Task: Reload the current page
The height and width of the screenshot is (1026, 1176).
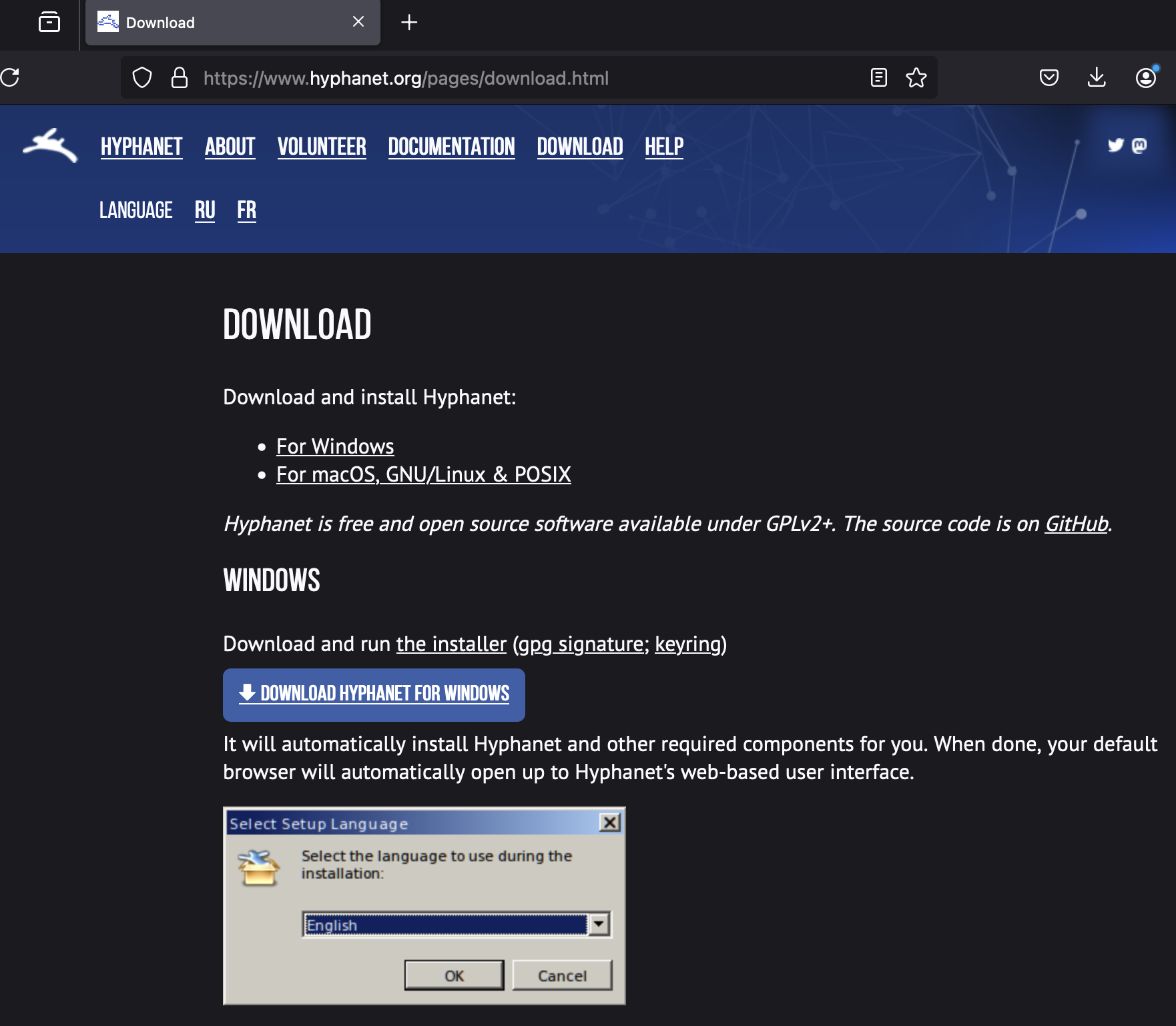Action: coord(9,77)
